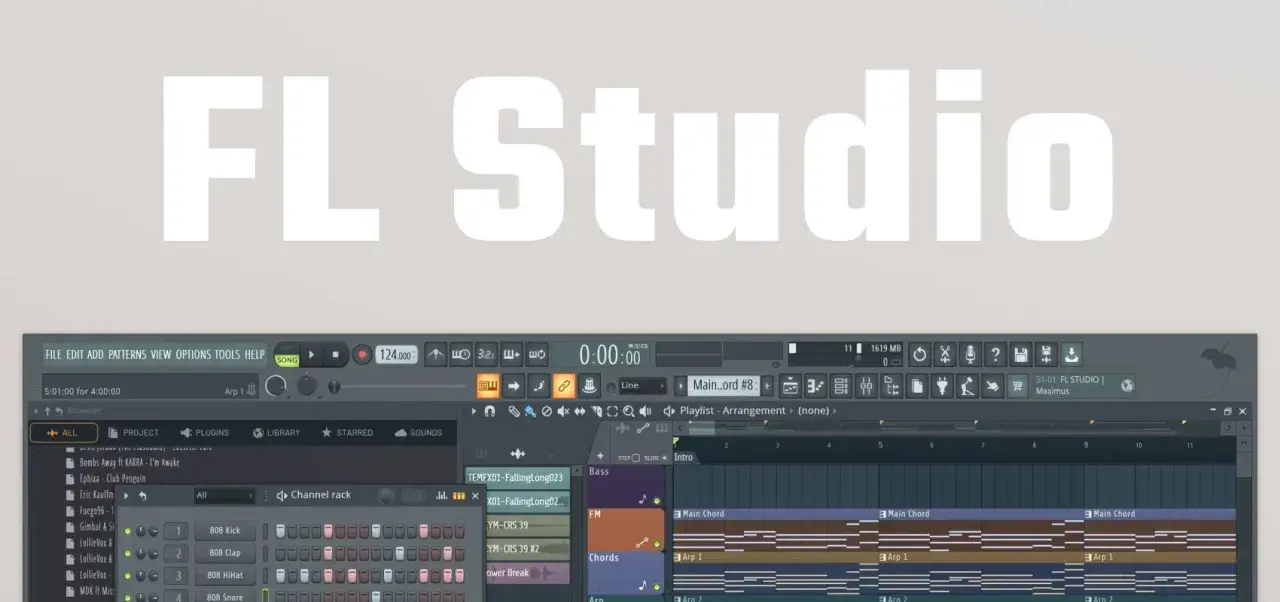Viewport: 1280px width, 602px height.
Task: Open the TOOLS menu
Action: click(227, 355)
